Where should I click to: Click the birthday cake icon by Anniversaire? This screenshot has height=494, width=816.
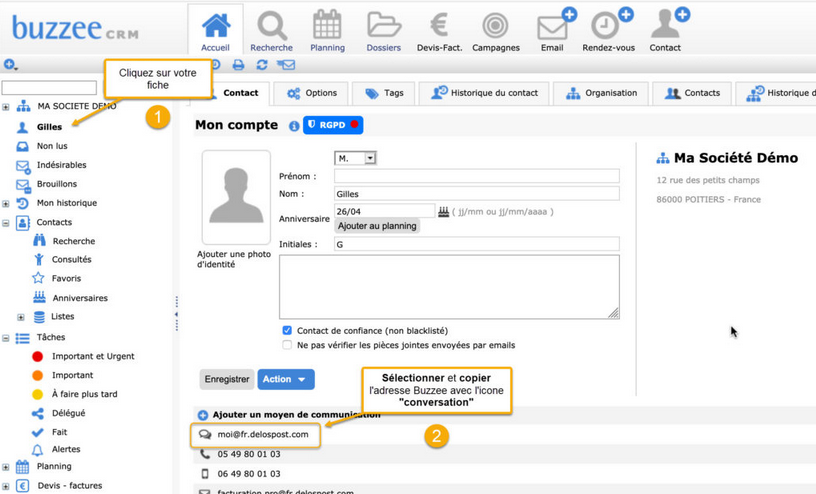[443, 211]
